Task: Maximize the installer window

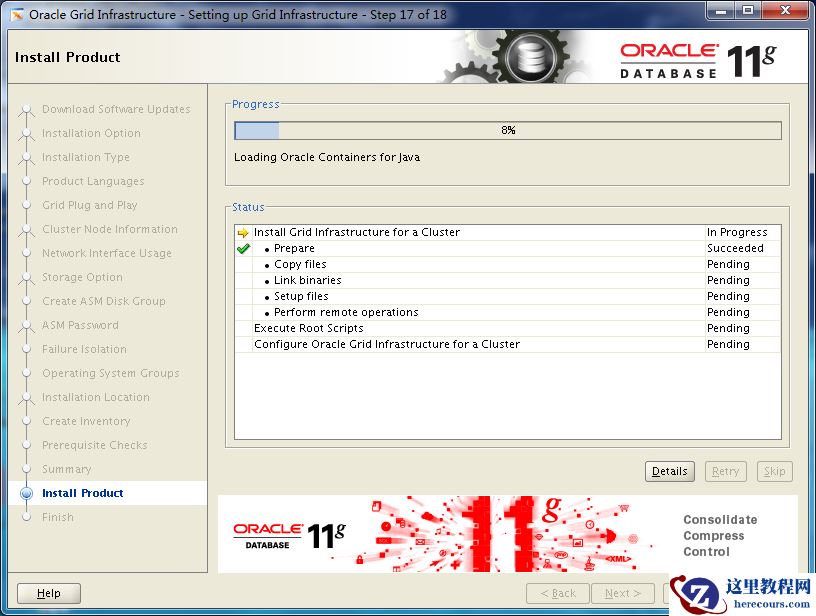Action: [748, 10]
